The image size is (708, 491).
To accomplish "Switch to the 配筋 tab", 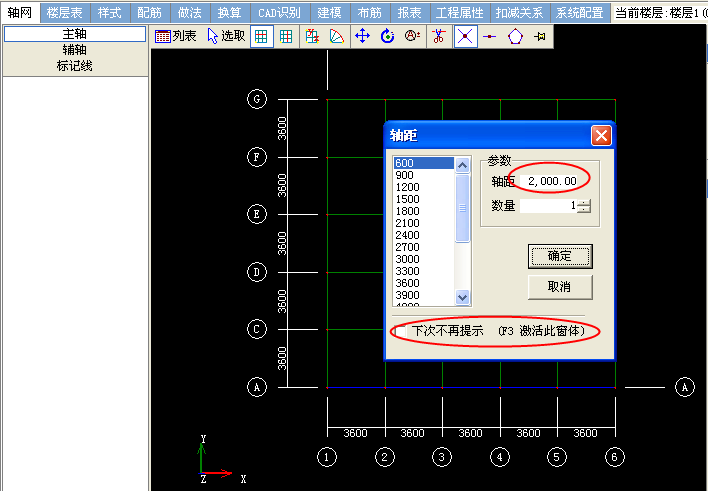I will tap(150, 13).
